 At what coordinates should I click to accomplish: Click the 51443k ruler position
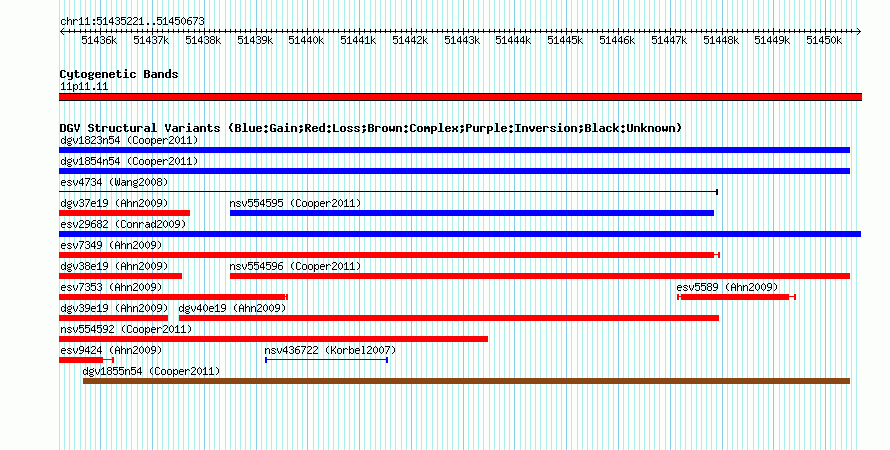coord(462,40)
